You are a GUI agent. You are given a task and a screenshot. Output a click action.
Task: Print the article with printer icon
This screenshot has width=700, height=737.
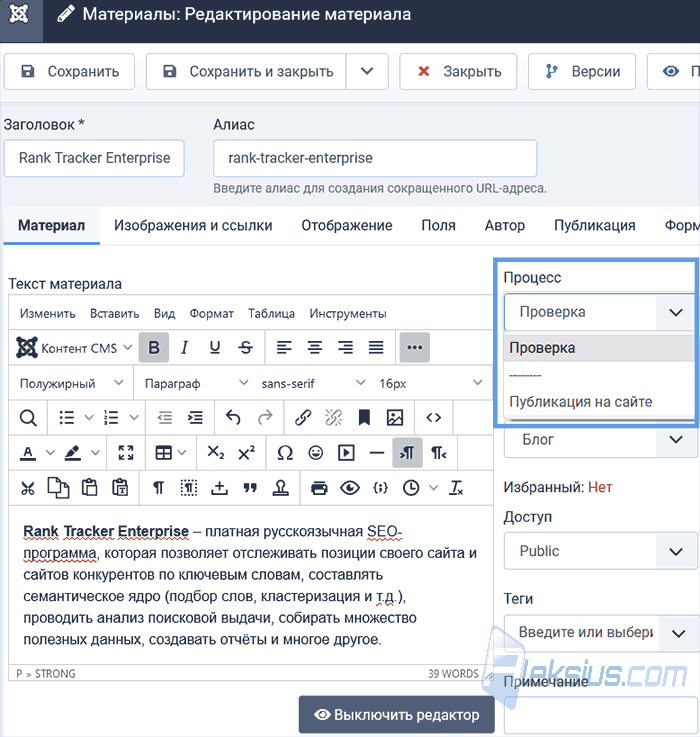[x=319, y=488]
